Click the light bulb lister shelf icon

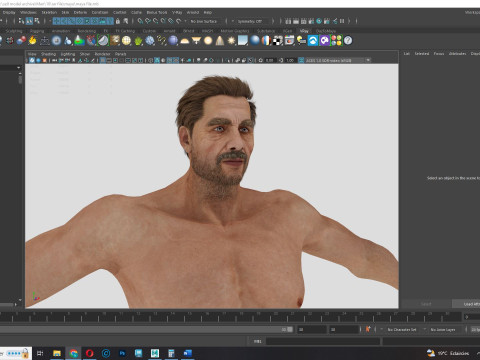pos(301,41)
